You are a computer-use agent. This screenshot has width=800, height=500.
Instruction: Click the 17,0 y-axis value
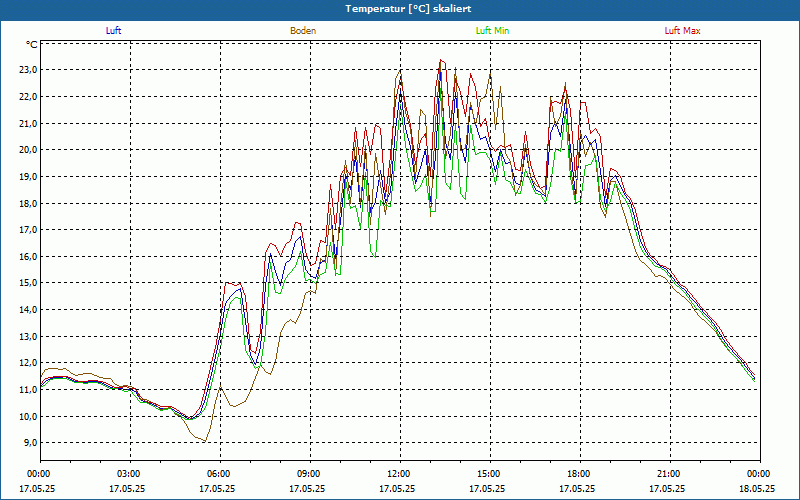pos(28,230)
